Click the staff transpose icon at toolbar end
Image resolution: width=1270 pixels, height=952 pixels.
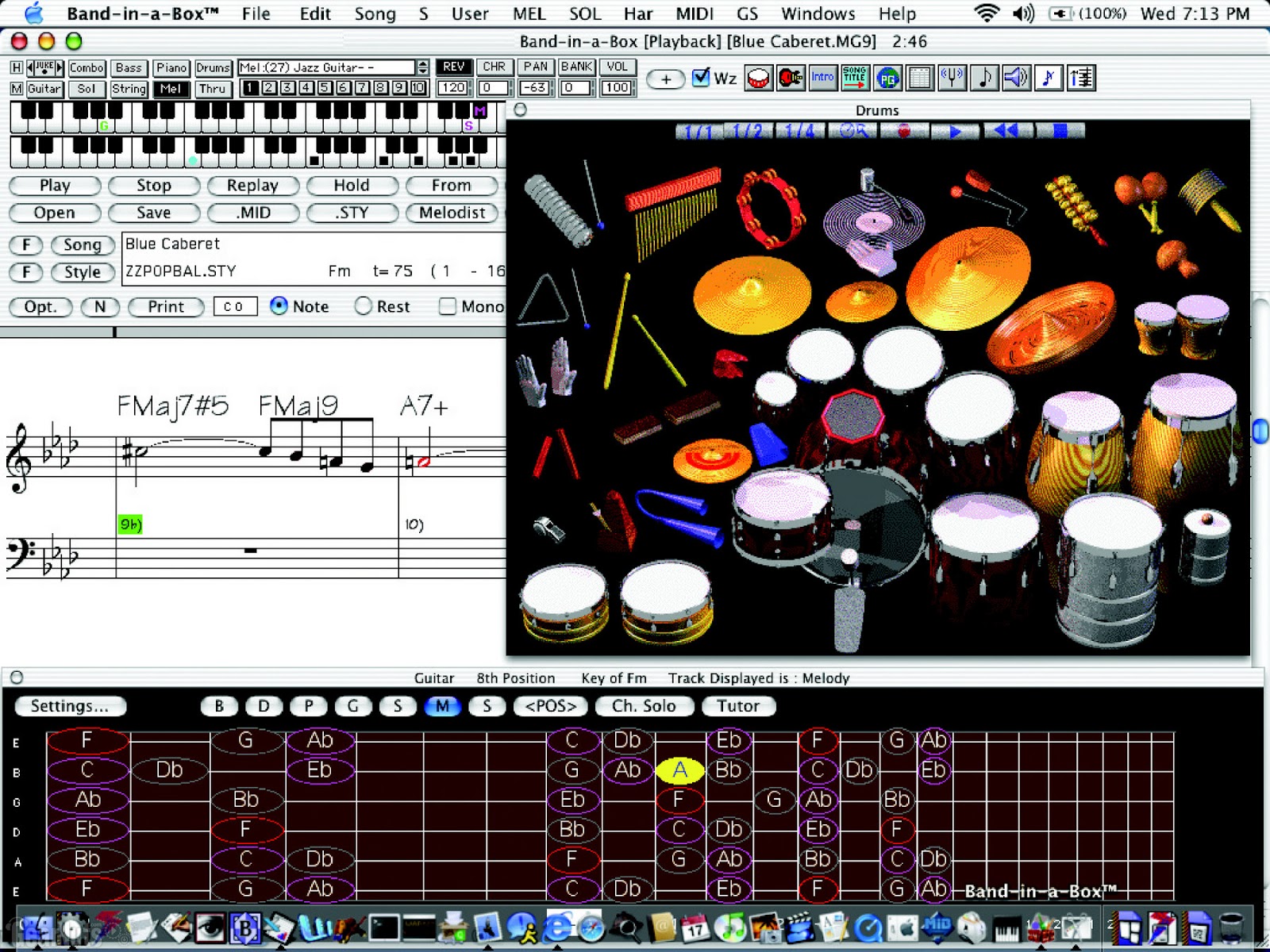1081,78
